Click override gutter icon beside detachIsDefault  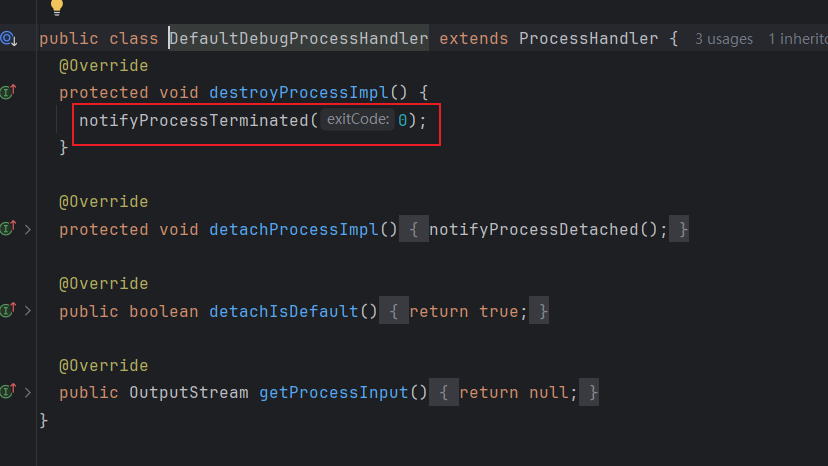click(x=8, y=310)
